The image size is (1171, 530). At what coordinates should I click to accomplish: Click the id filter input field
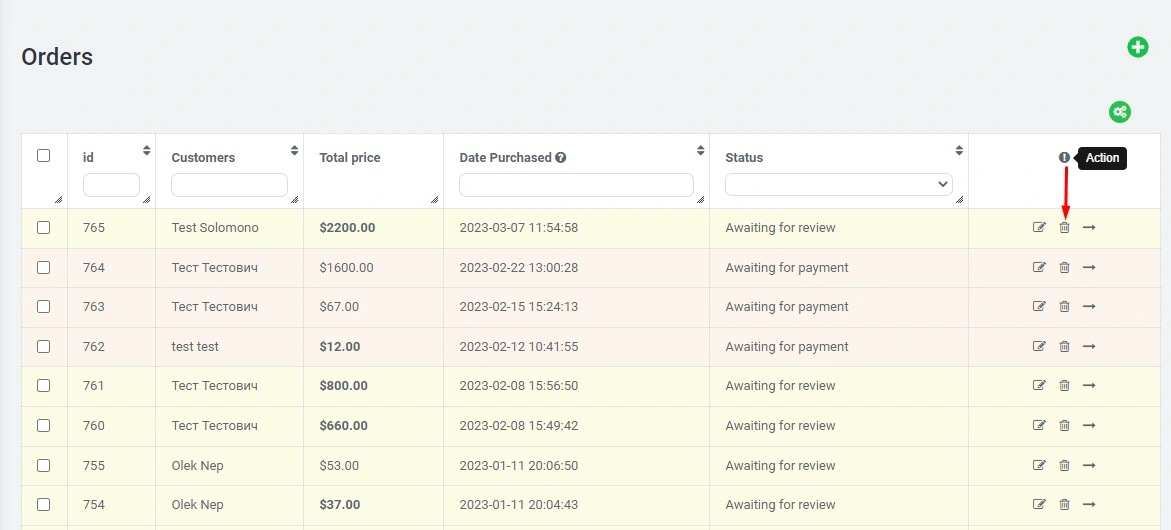coord(111,185)
